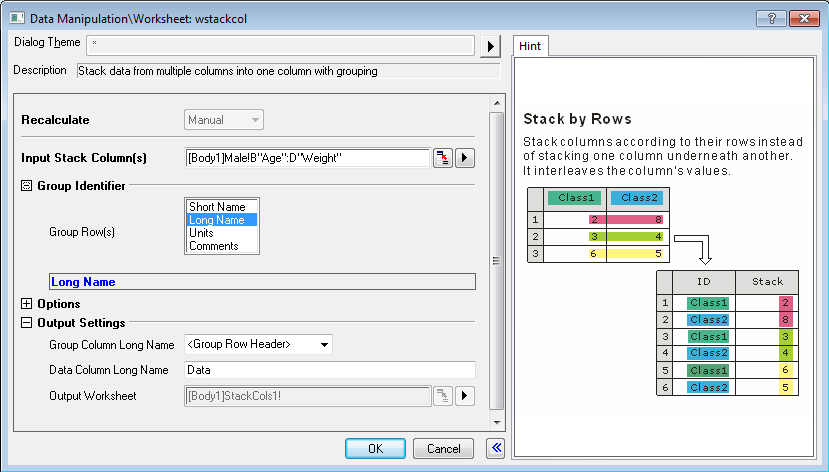The width and height of the screenshot is (829, 472).
Task: Click the Output Worksheet range selector icon
Action: (x=442, y=396)
